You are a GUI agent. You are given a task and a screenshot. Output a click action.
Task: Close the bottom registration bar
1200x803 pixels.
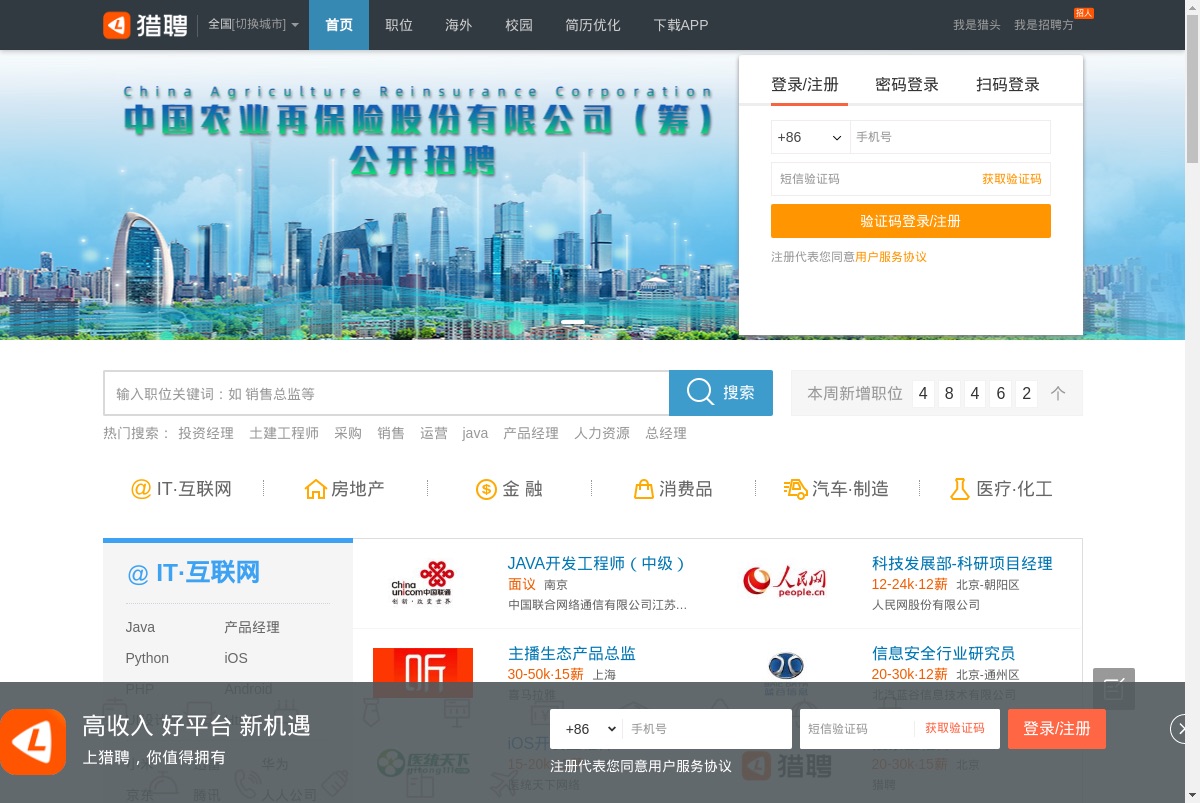tap(1181, 730)
